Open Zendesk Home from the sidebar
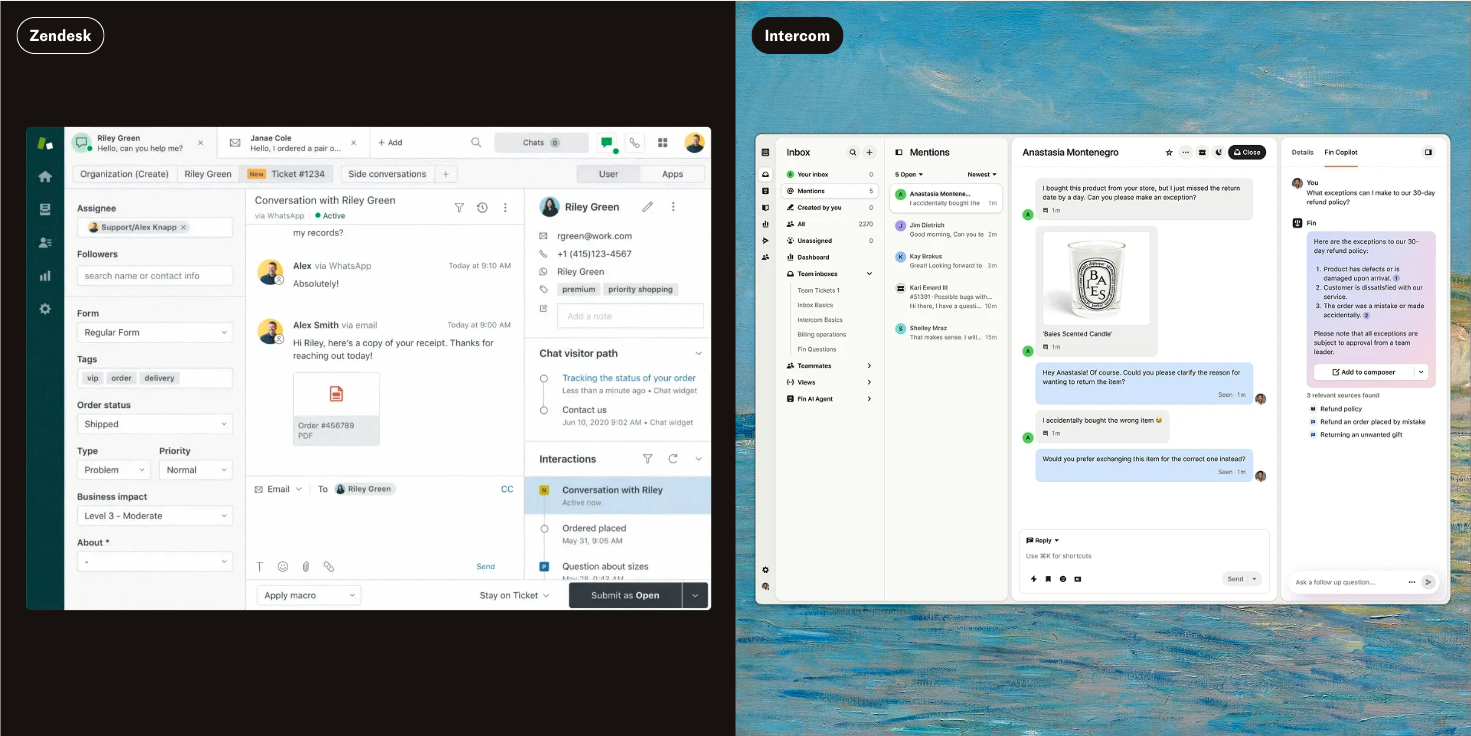Viewport: 1471px width, 736px height. click(45, 176)
